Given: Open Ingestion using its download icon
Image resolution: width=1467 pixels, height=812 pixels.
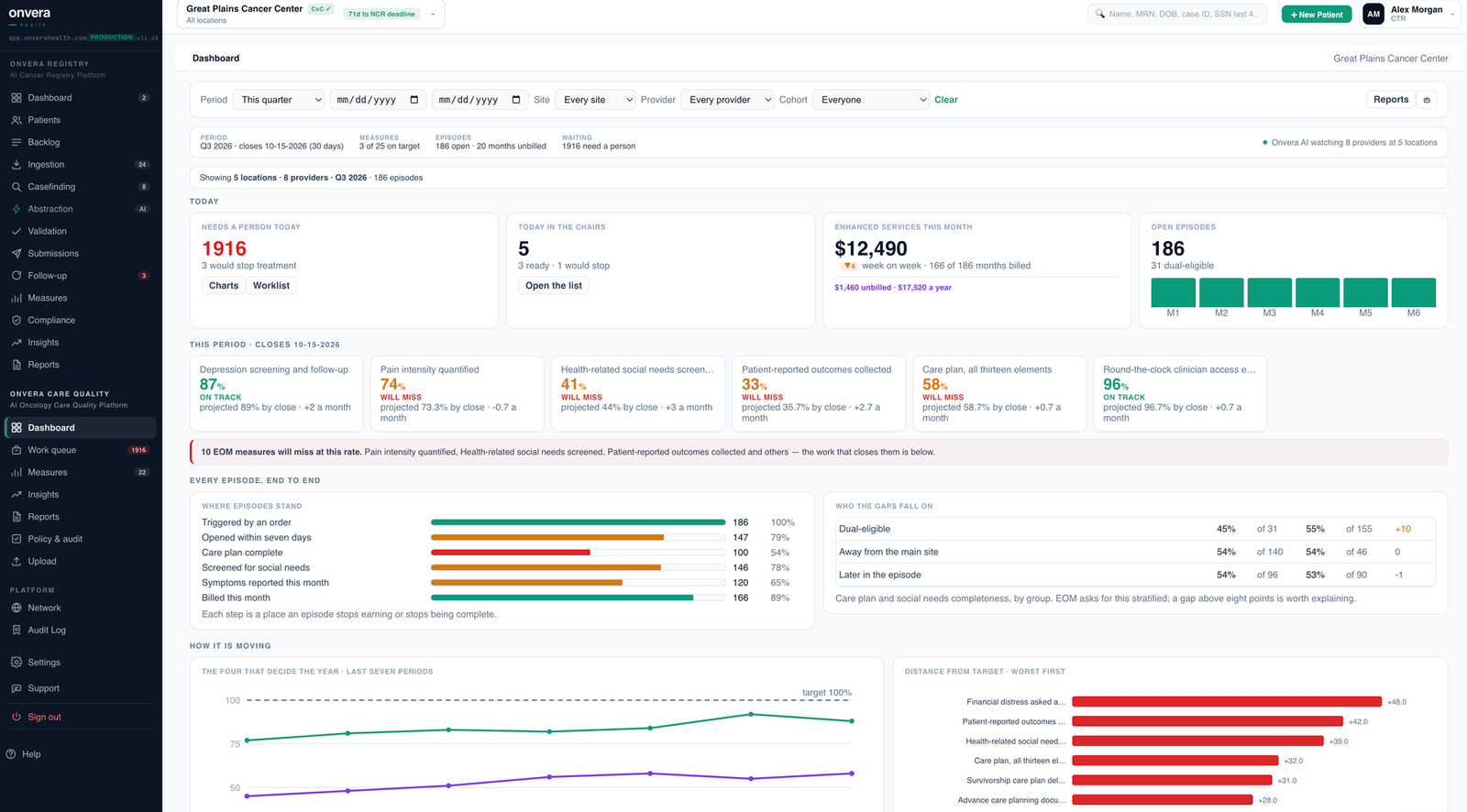Looking at the screenshot, I should (x=17, y=165).
